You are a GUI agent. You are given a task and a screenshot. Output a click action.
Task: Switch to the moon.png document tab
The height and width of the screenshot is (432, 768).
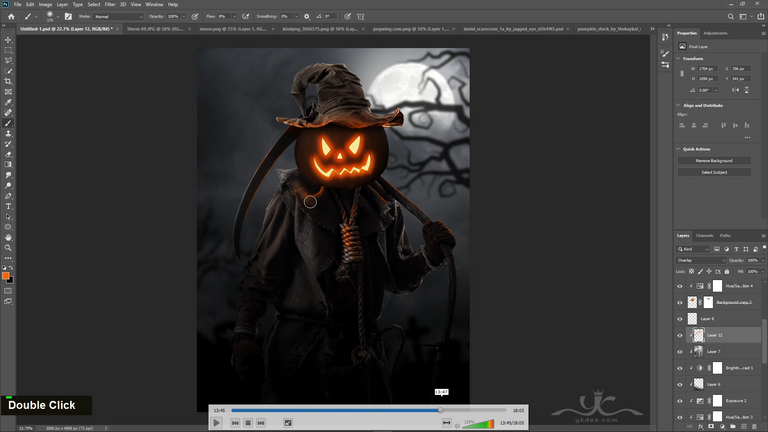click(233, 29)
